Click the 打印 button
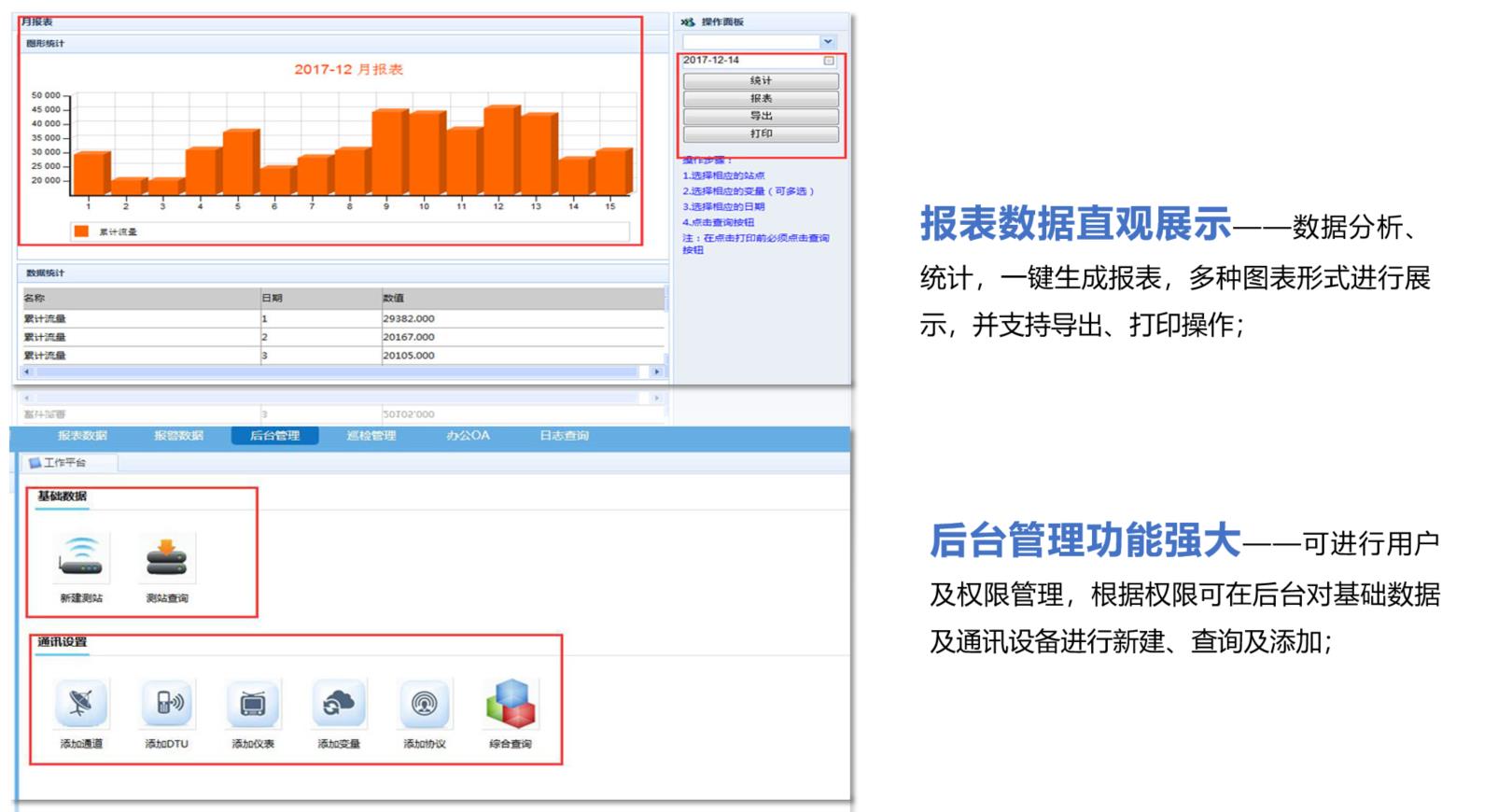Viewport: 1498px width, 812px height. pyautogui.click(x=761, y=134)
